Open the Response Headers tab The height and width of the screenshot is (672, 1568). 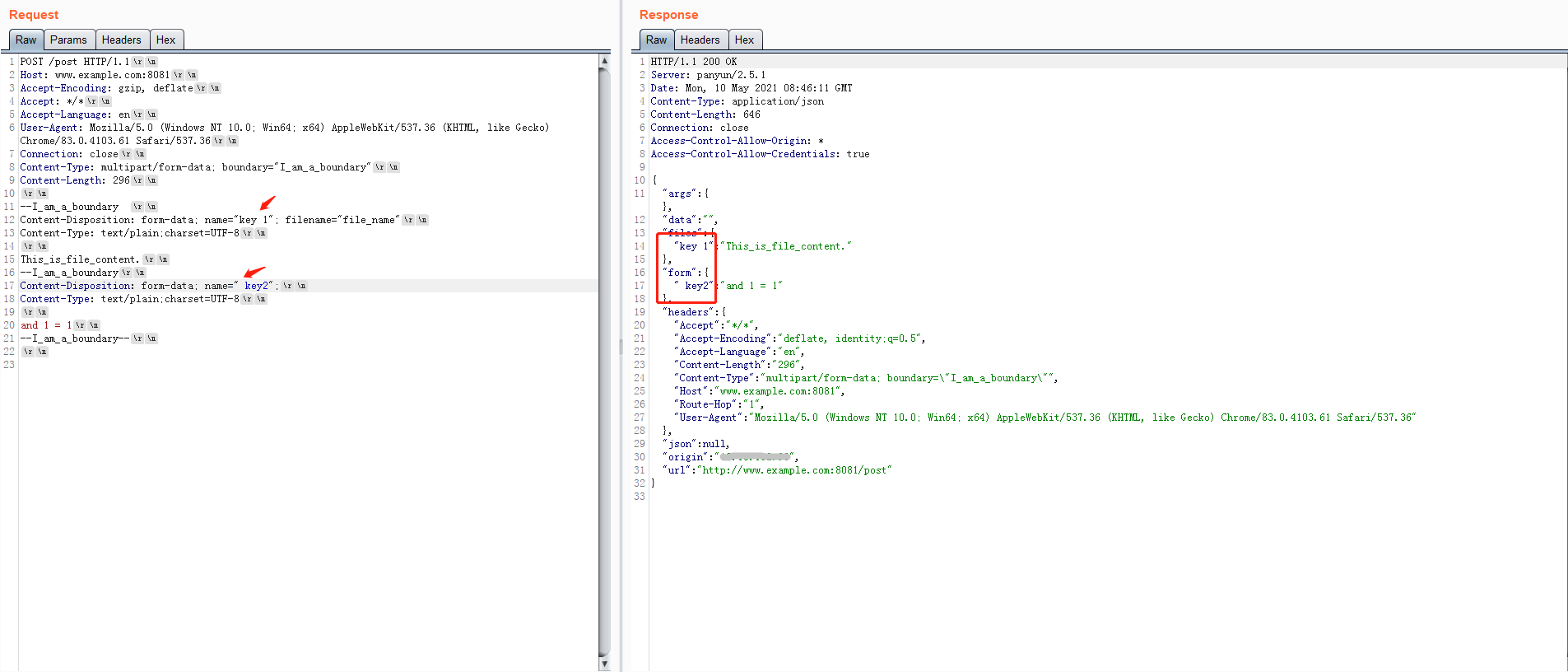pyautogui.click(x=700, y=40)
